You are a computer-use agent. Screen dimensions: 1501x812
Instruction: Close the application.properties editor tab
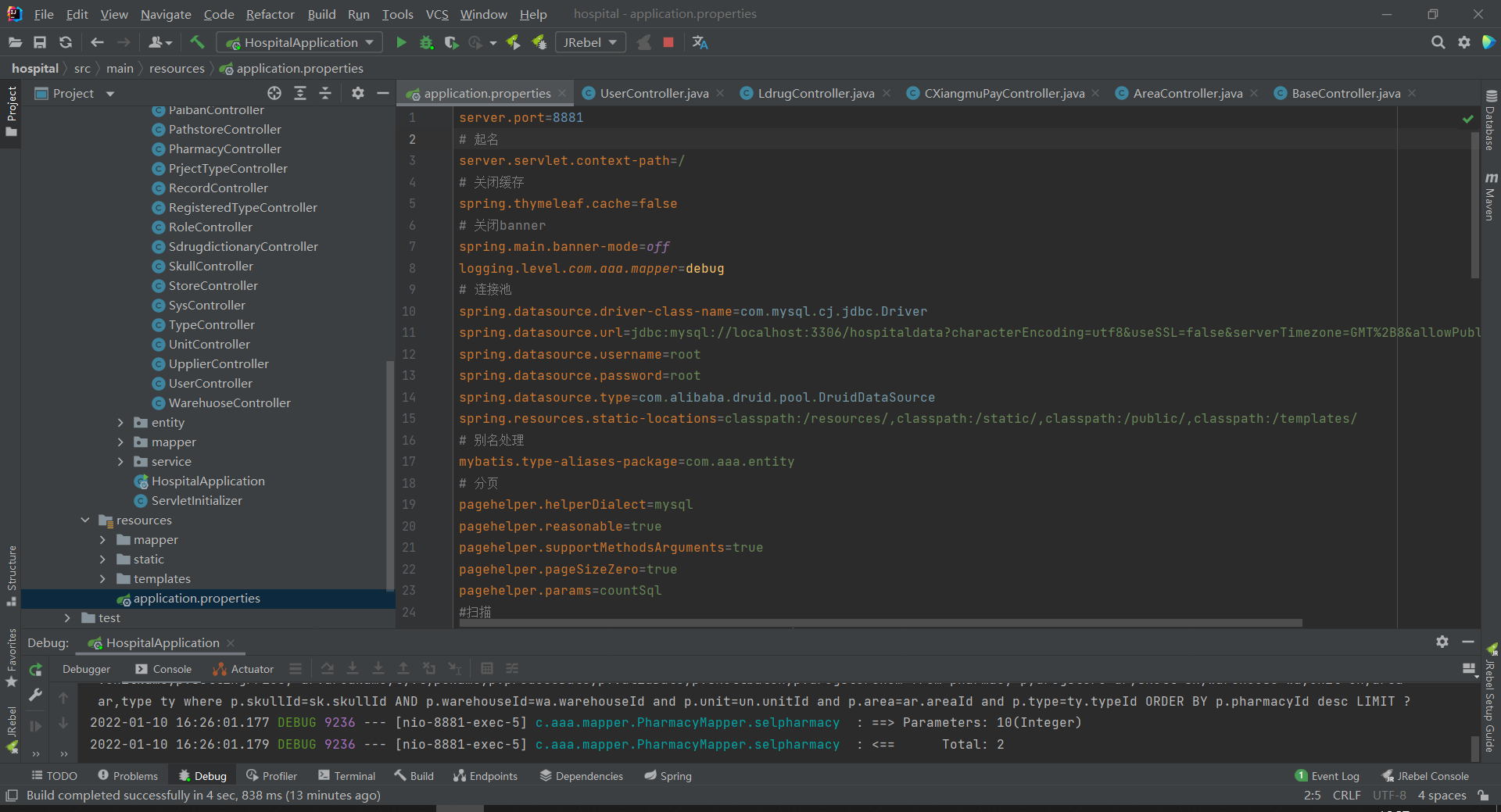click(561, 93)
